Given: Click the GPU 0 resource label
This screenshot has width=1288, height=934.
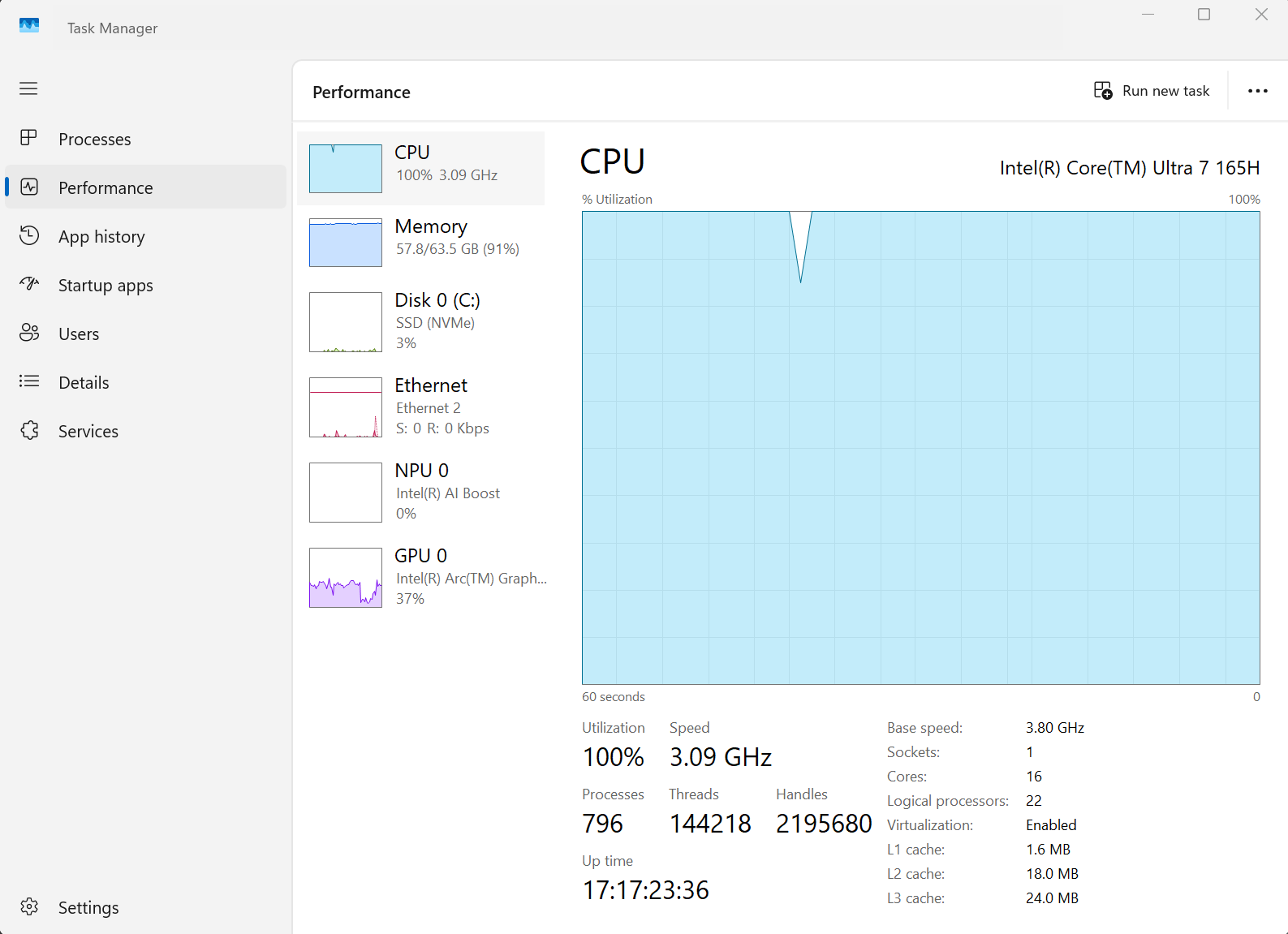Looking at the screenshot, I should [420, 556].
